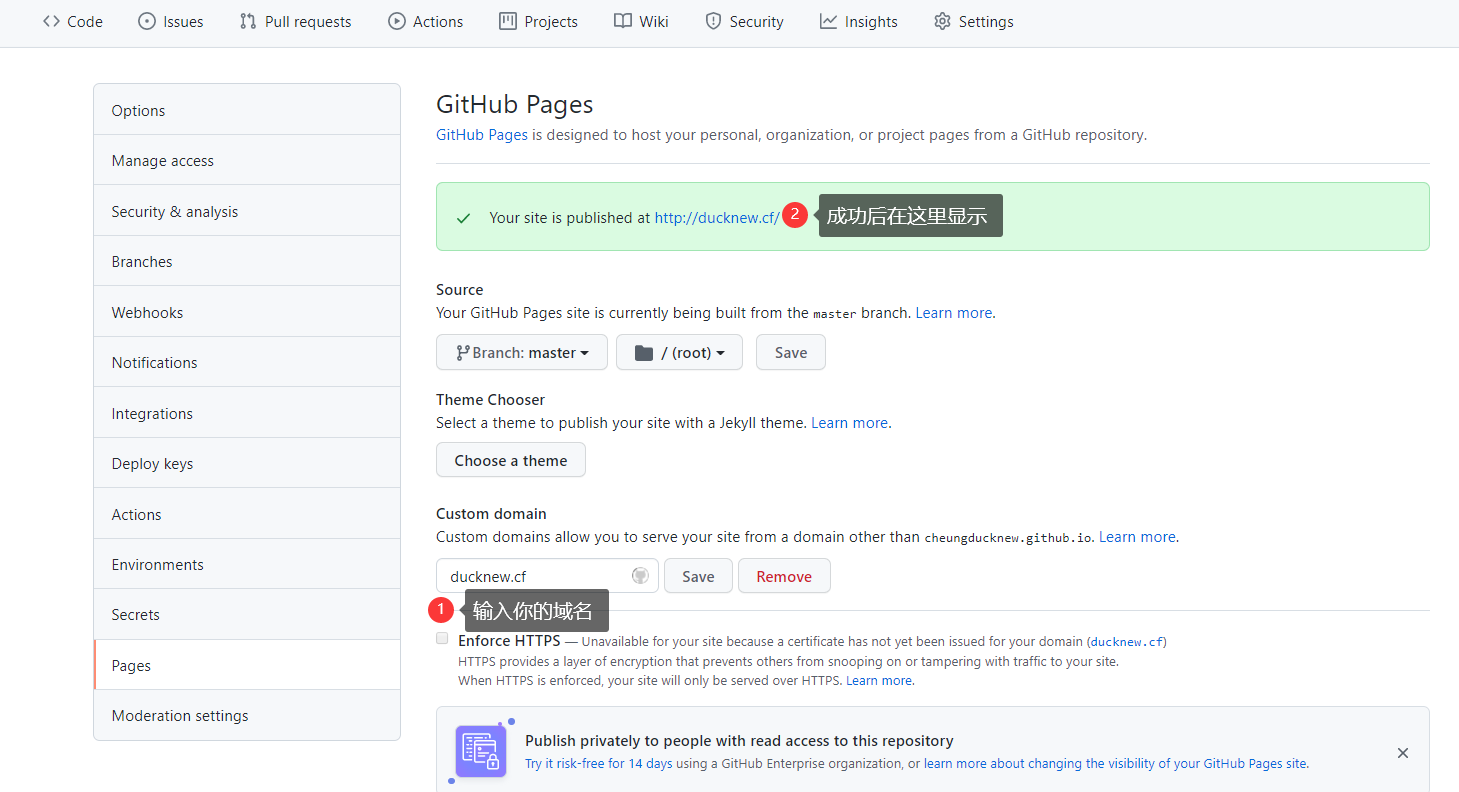Toggle the Enforce HTTPS checkbox
The width and height of the screenshot is (1459, 792).
442,638
